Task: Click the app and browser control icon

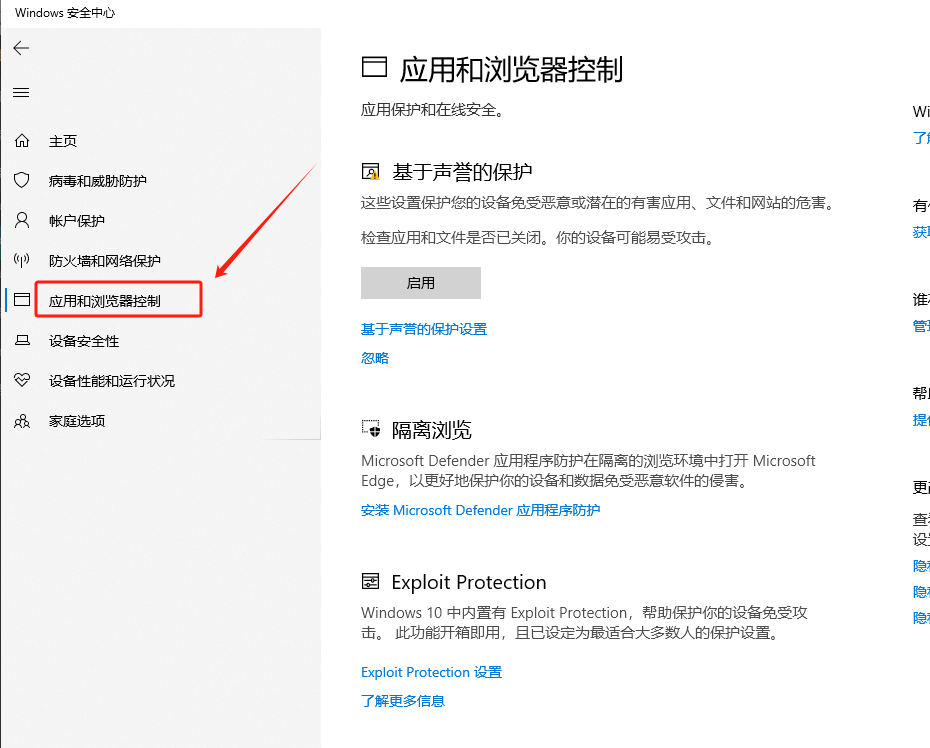Action: click(x=22, y=300)
